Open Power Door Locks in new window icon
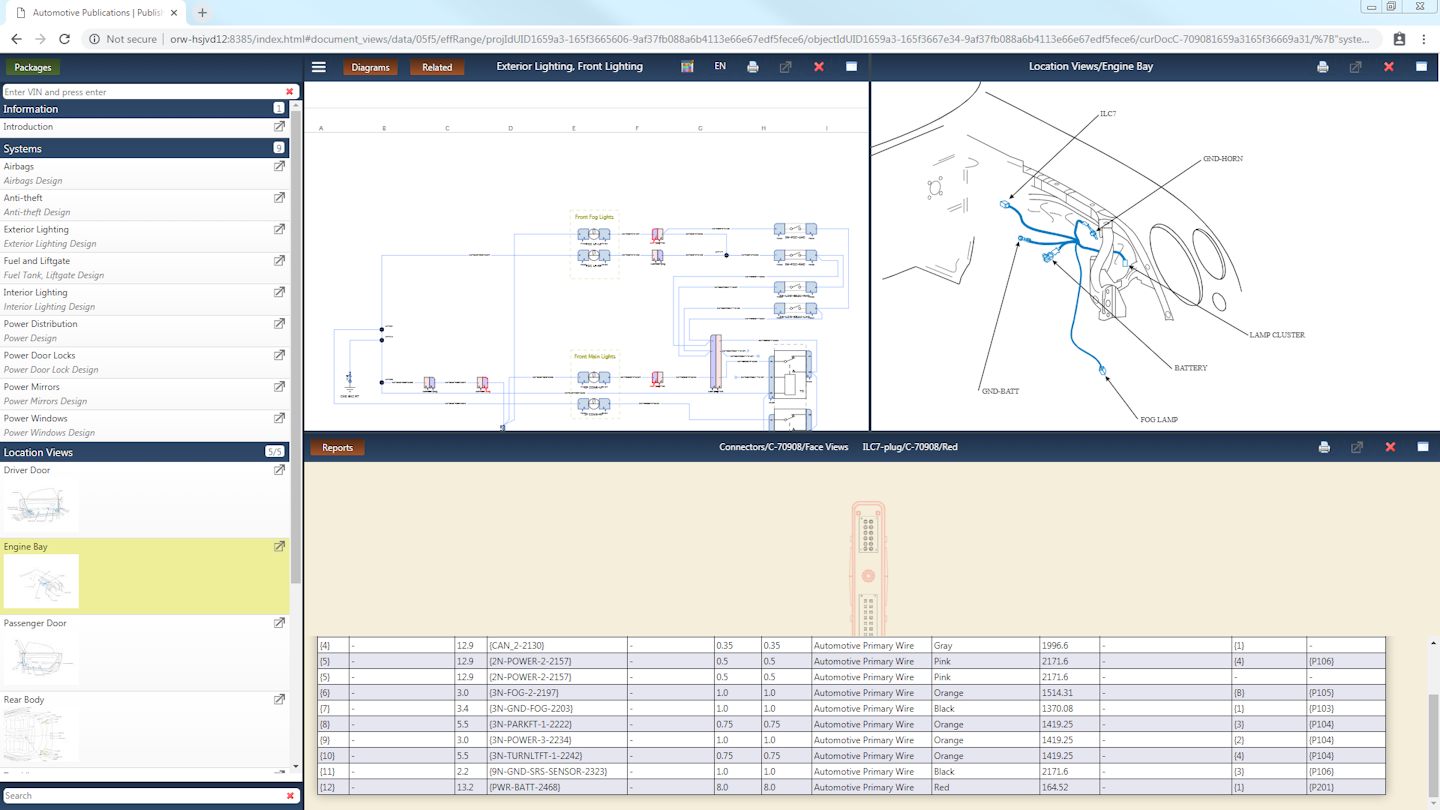1440x810 pixels. pyautogui.click(x=279, y=355)
